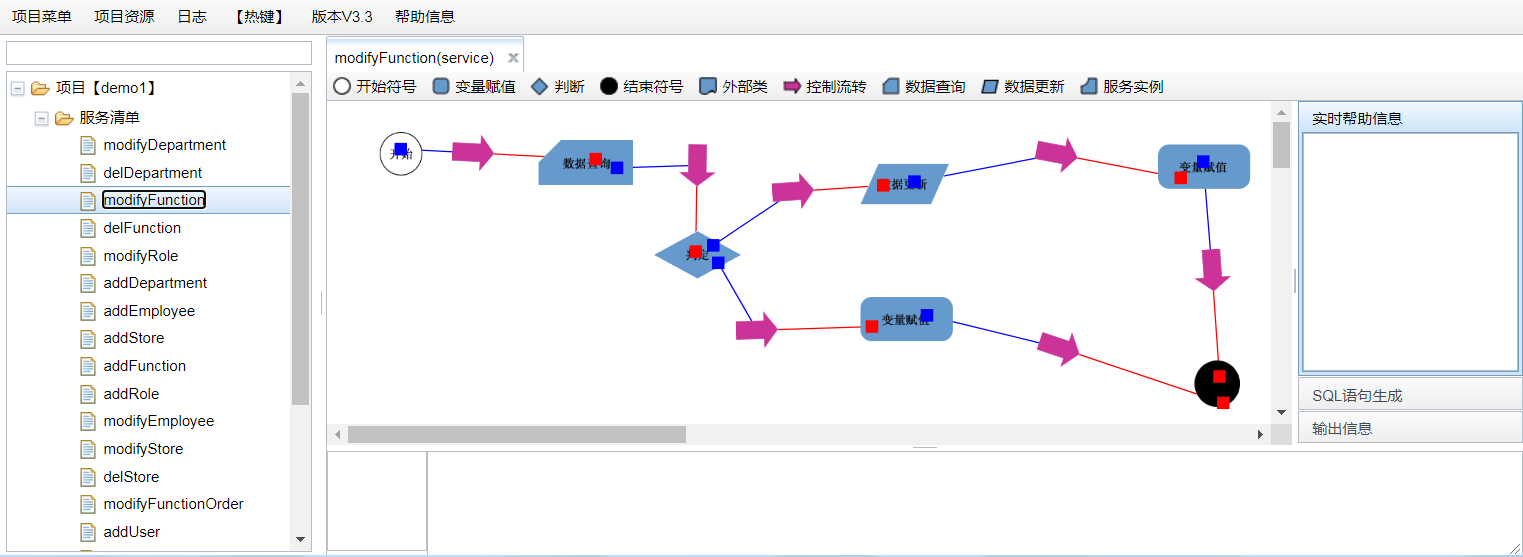Click the tree panel scroll-down arrow
1523x557 pixels.
pos(300,540)
